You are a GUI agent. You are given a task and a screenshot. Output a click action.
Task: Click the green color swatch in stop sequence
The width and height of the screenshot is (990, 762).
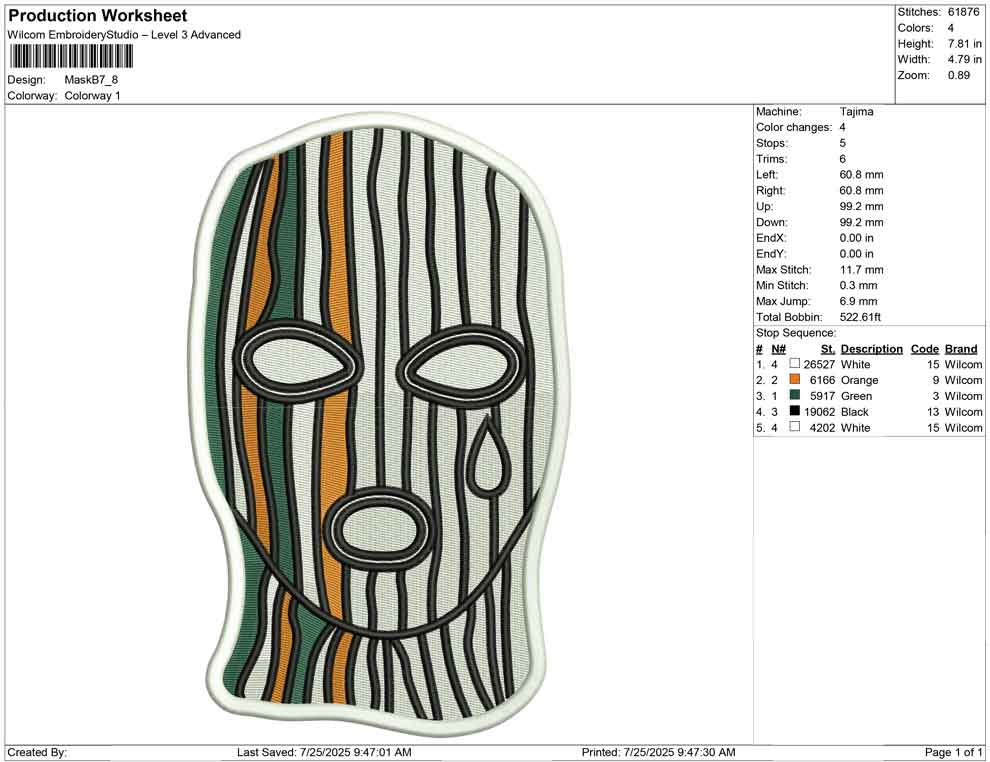(x=794, y=395)
